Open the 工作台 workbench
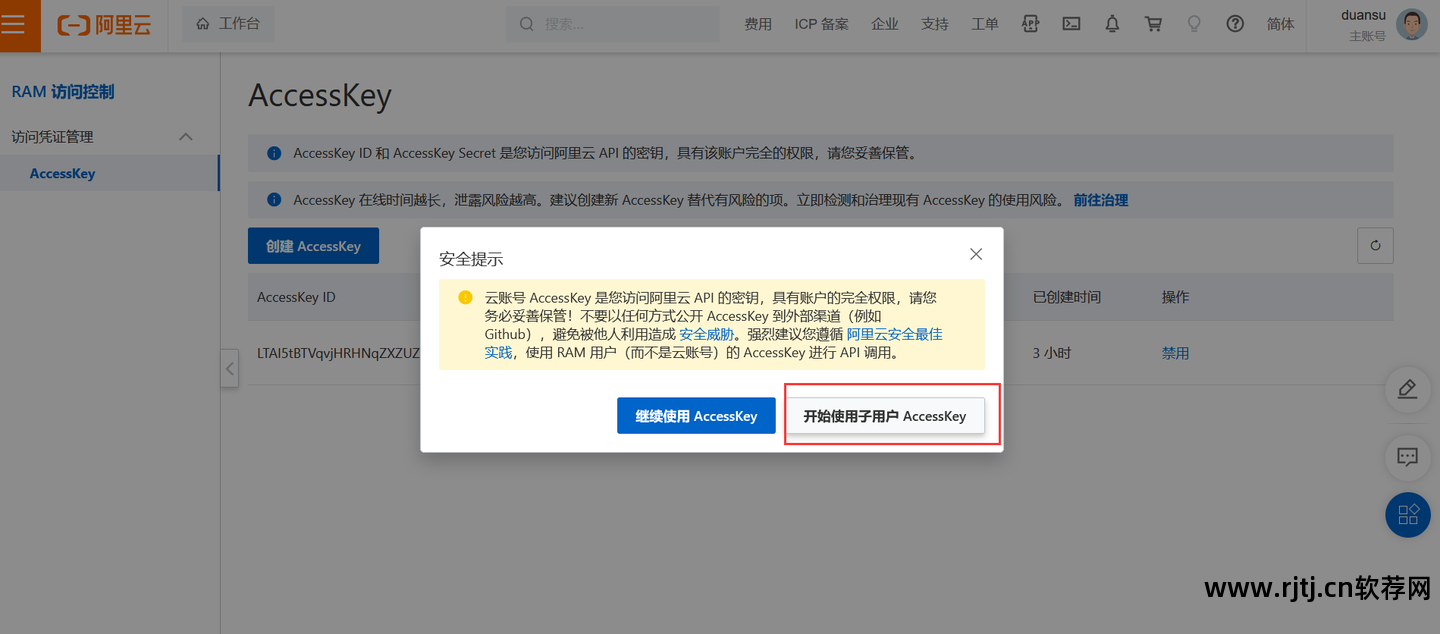This screenshot has height=634, width=1440. point(228,24)
